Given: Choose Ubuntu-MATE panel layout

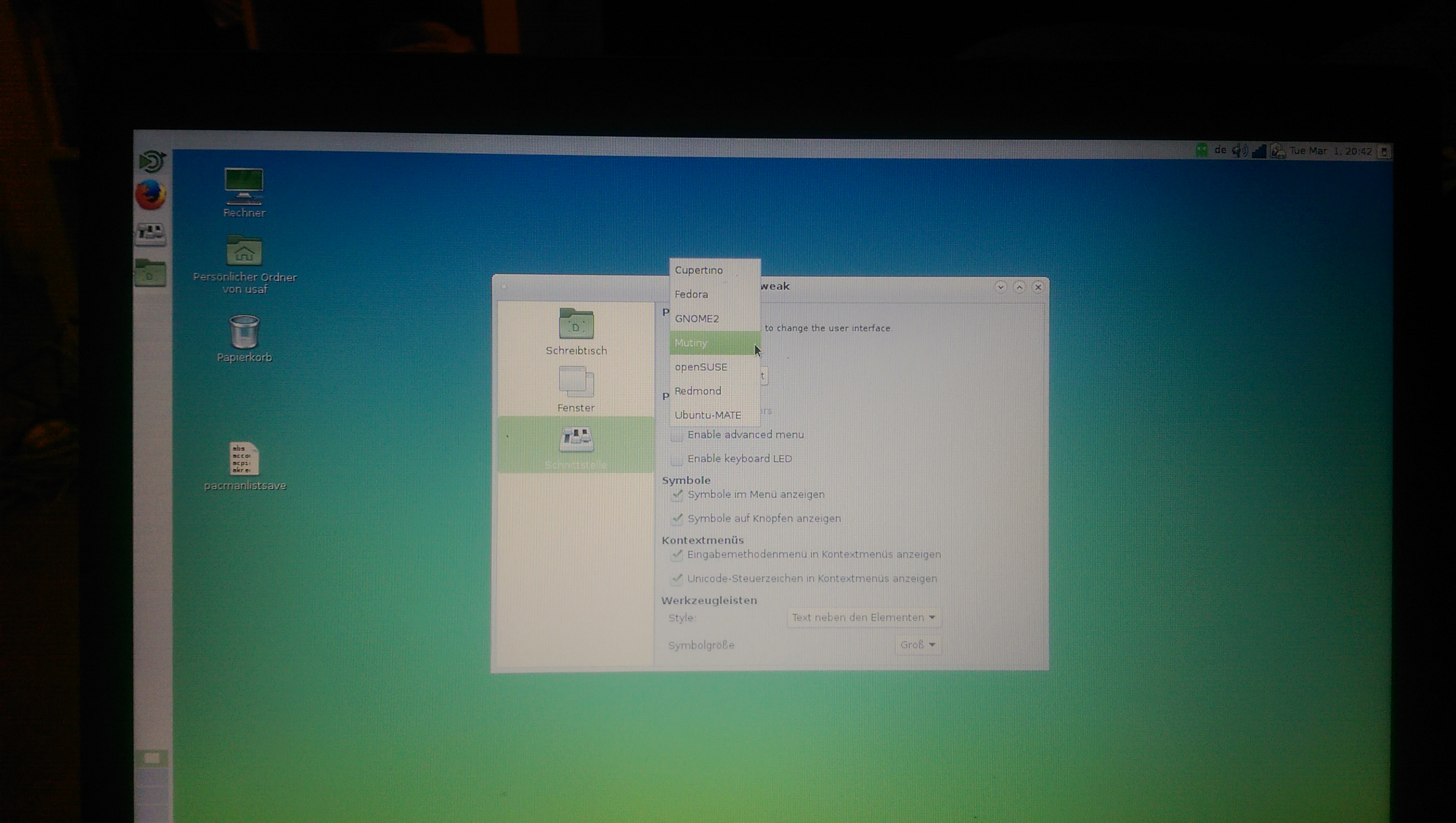Looking at the screenshot, I should coord(714,415).
